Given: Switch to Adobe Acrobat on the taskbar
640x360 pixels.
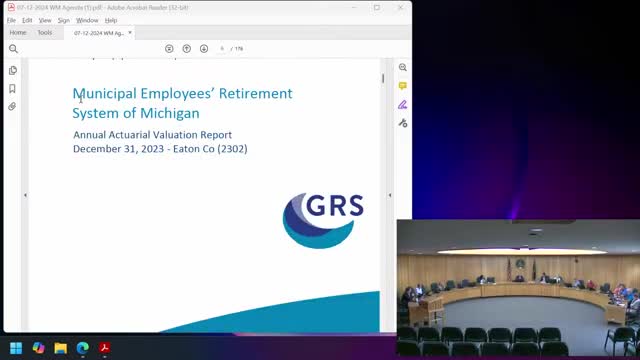Looking at the screenshot, I should pos(104,348).
